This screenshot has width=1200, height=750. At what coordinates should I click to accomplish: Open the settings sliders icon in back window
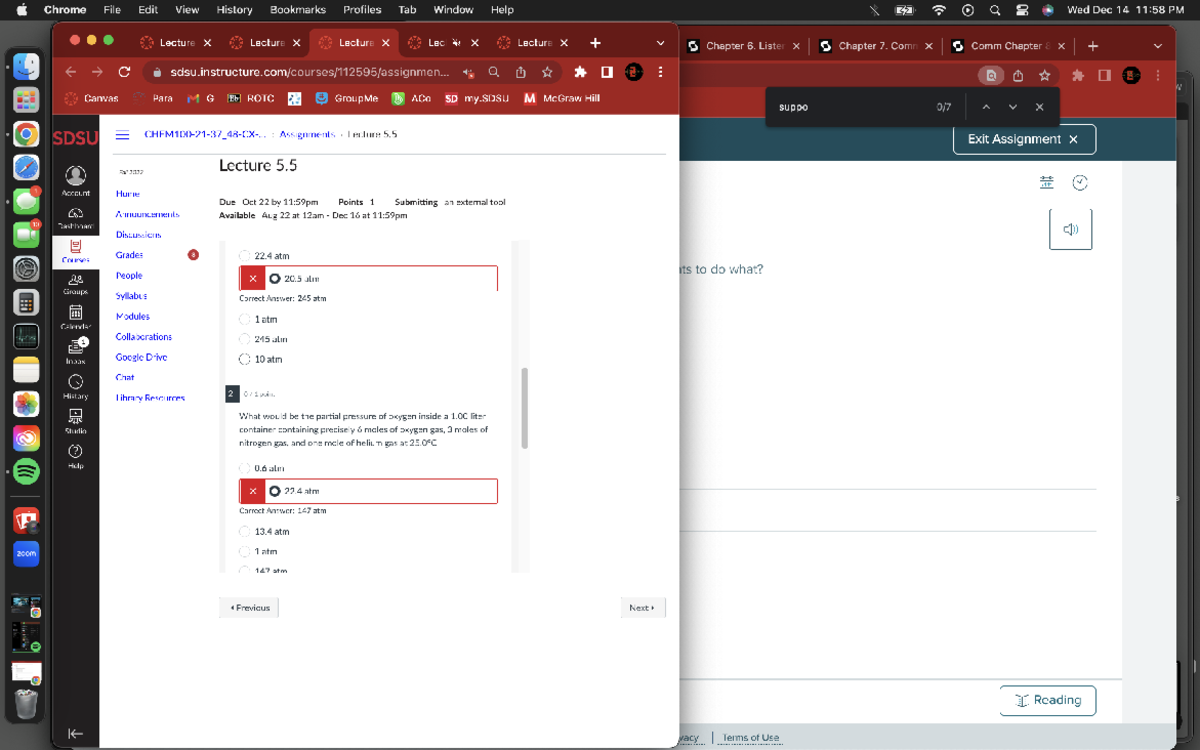pos(1046,182)
